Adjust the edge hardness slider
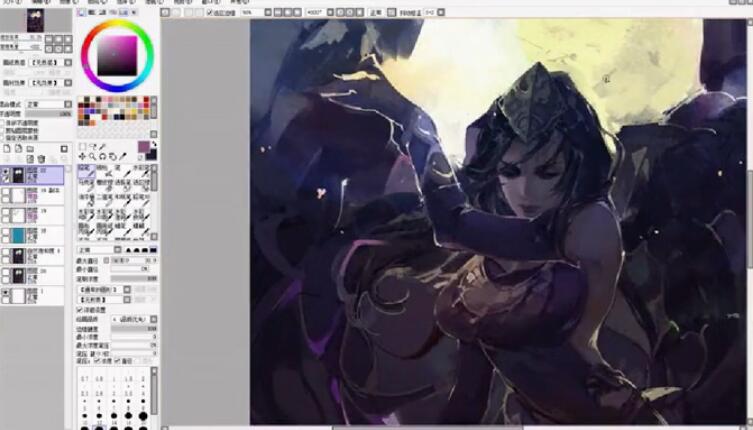Image resolution: width=753 pixels, height=430 pixels. [x=134, y=329]
